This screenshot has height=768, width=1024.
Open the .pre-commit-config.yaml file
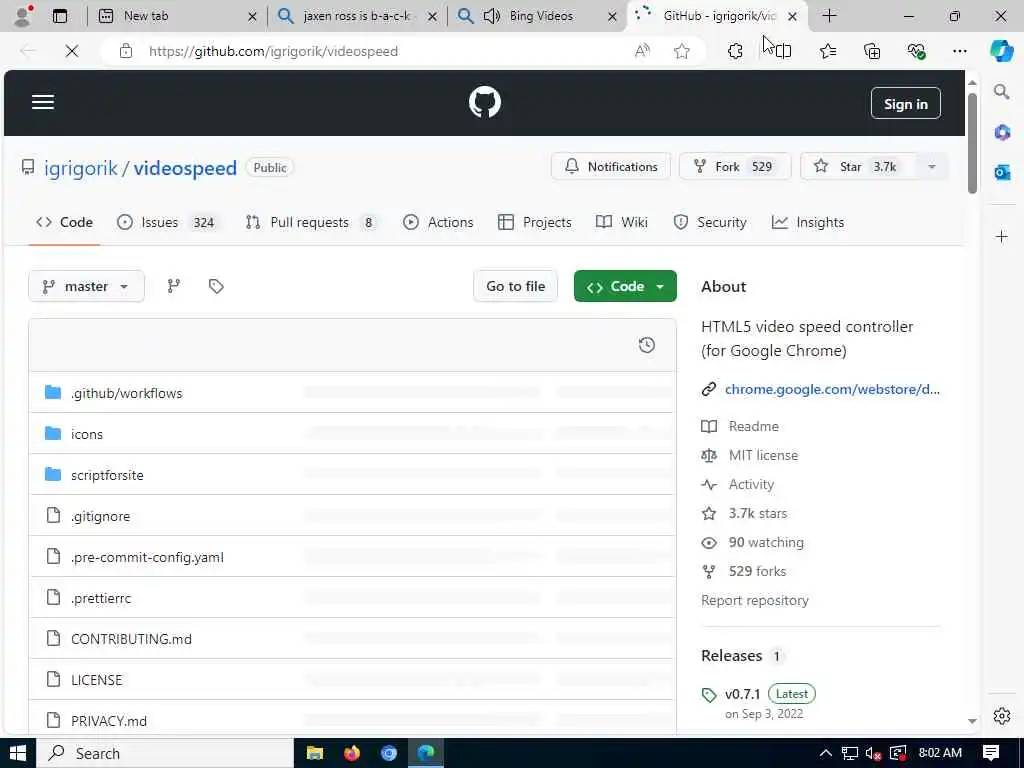click(x=147, y=558)
